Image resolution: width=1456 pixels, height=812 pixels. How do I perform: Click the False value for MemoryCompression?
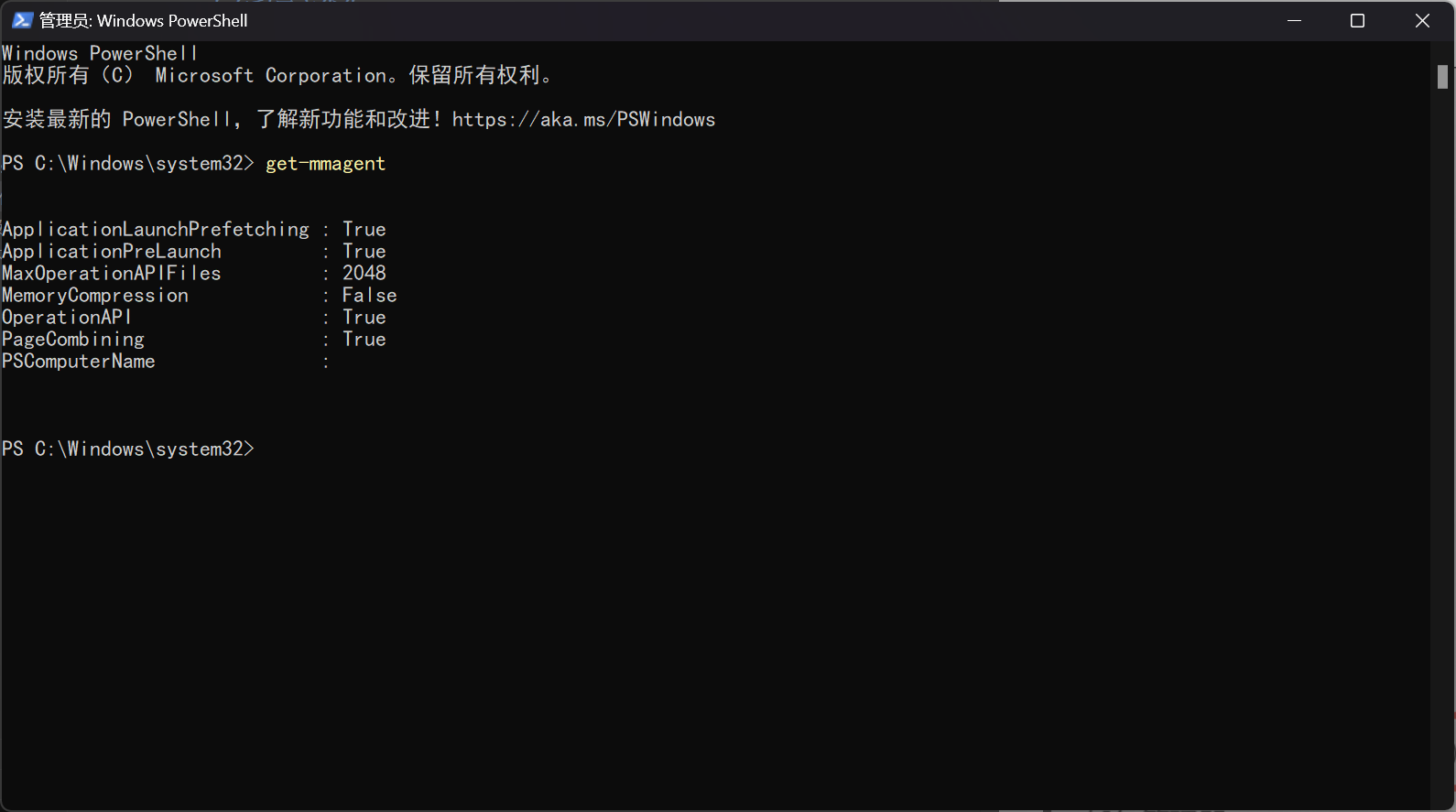tap(369, 296)
